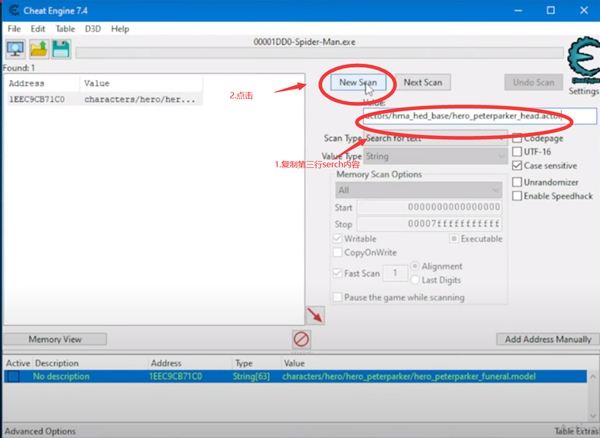Select the Last Digits radio button
The image size is (600, 438).
(x=414, y=280)
